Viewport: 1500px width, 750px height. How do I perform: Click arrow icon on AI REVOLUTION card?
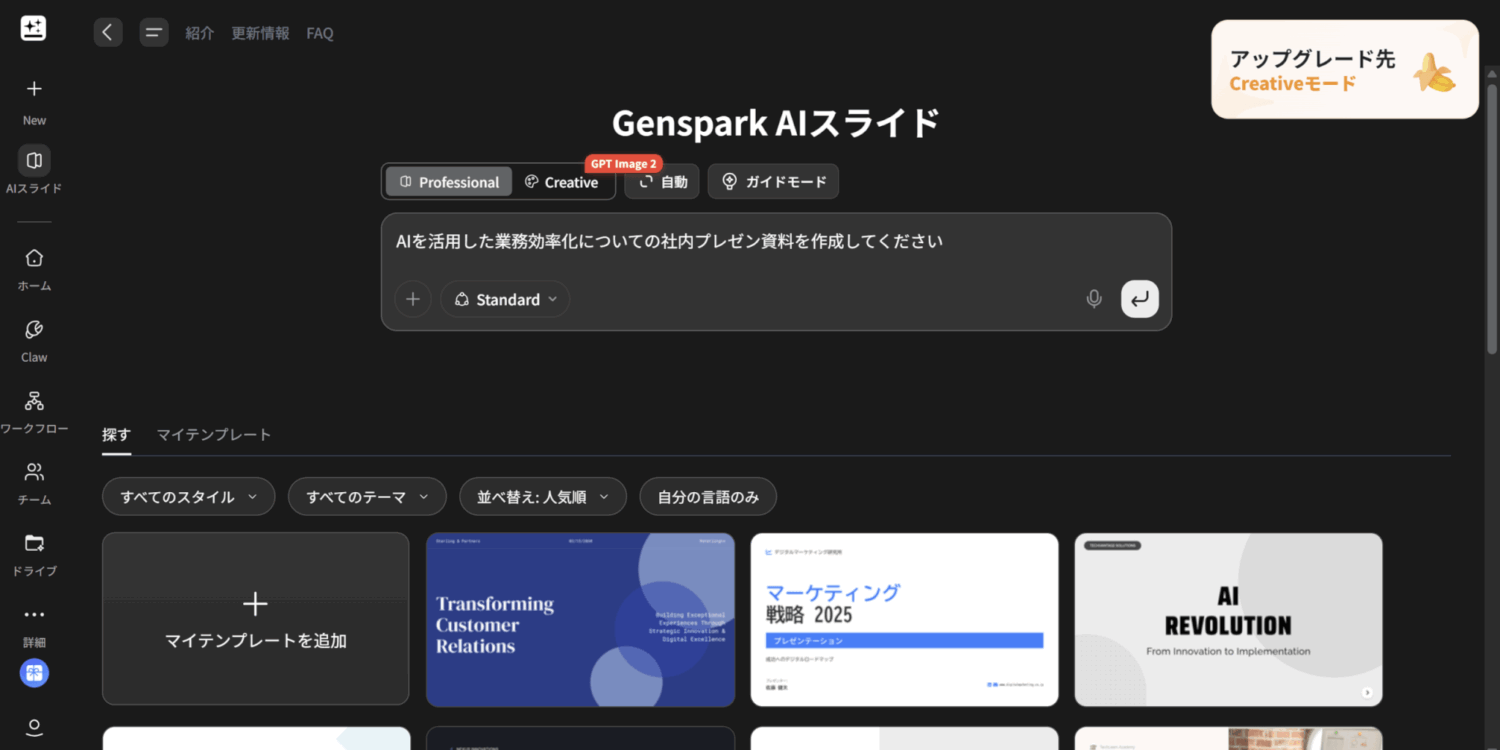click(1367, 692)
